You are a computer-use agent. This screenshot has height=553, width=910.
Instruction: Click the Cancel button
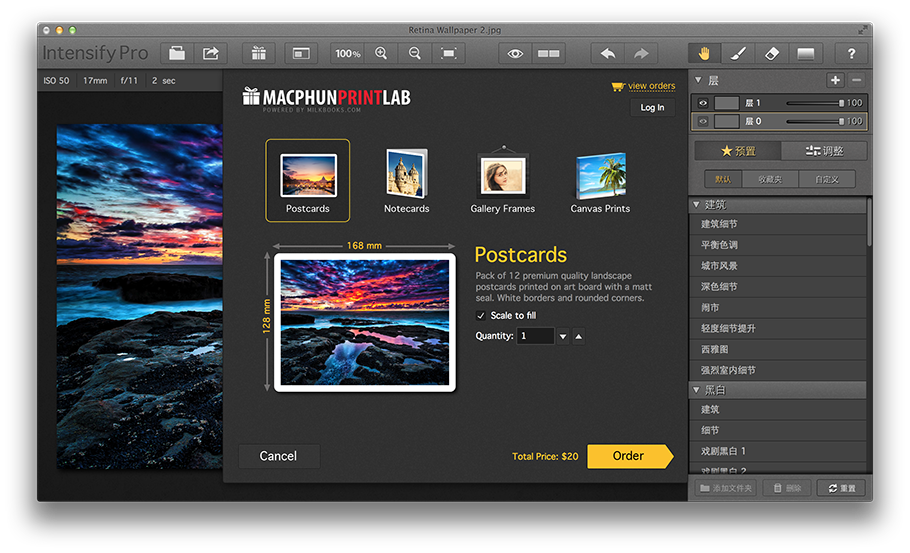pos(279,456)
